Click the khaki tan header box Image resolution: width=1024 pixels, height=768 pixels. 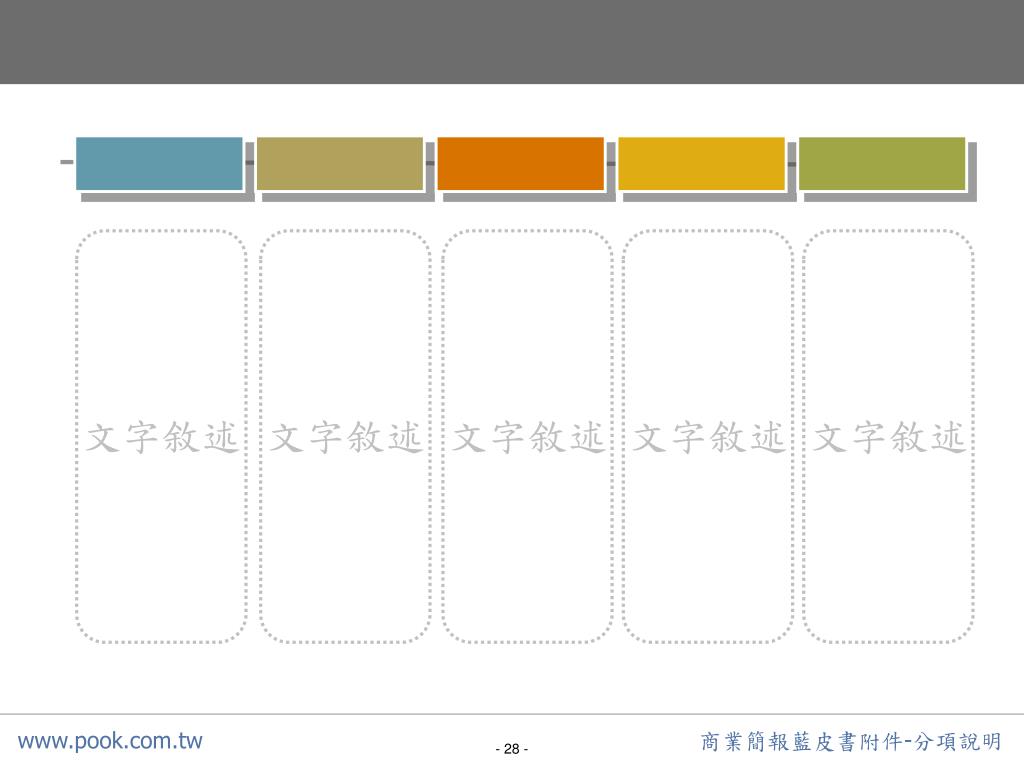click(340, 164)
